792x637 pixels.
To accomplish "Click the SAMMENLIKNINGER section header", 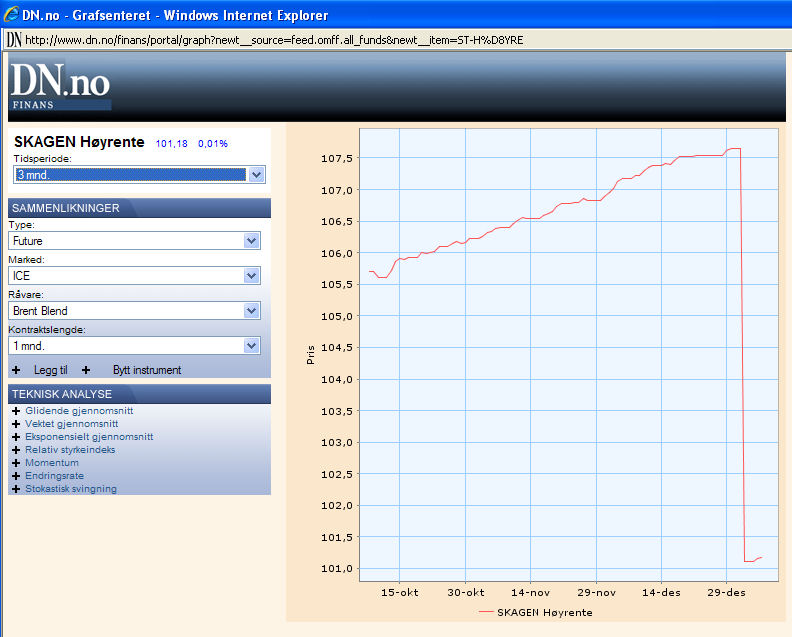I will 139,208.
